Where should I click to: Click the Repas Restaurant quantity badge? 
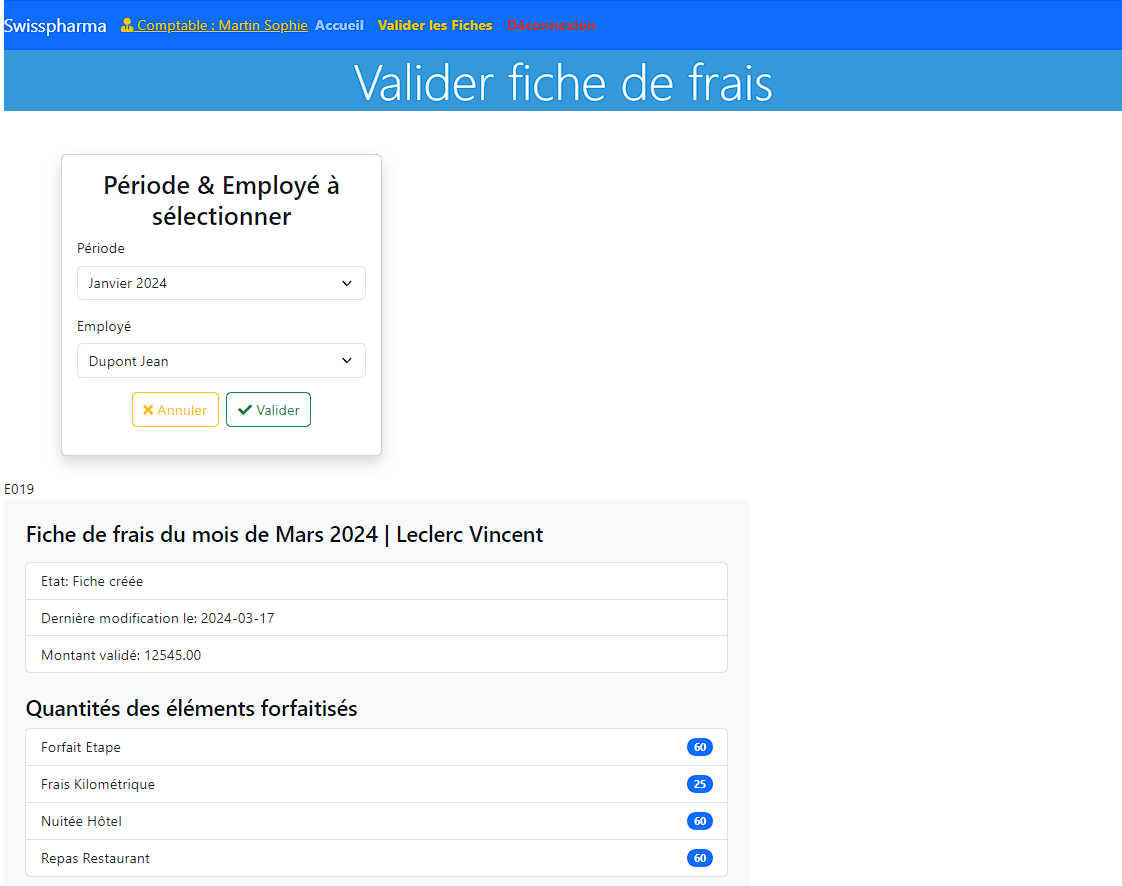(699, 858)
